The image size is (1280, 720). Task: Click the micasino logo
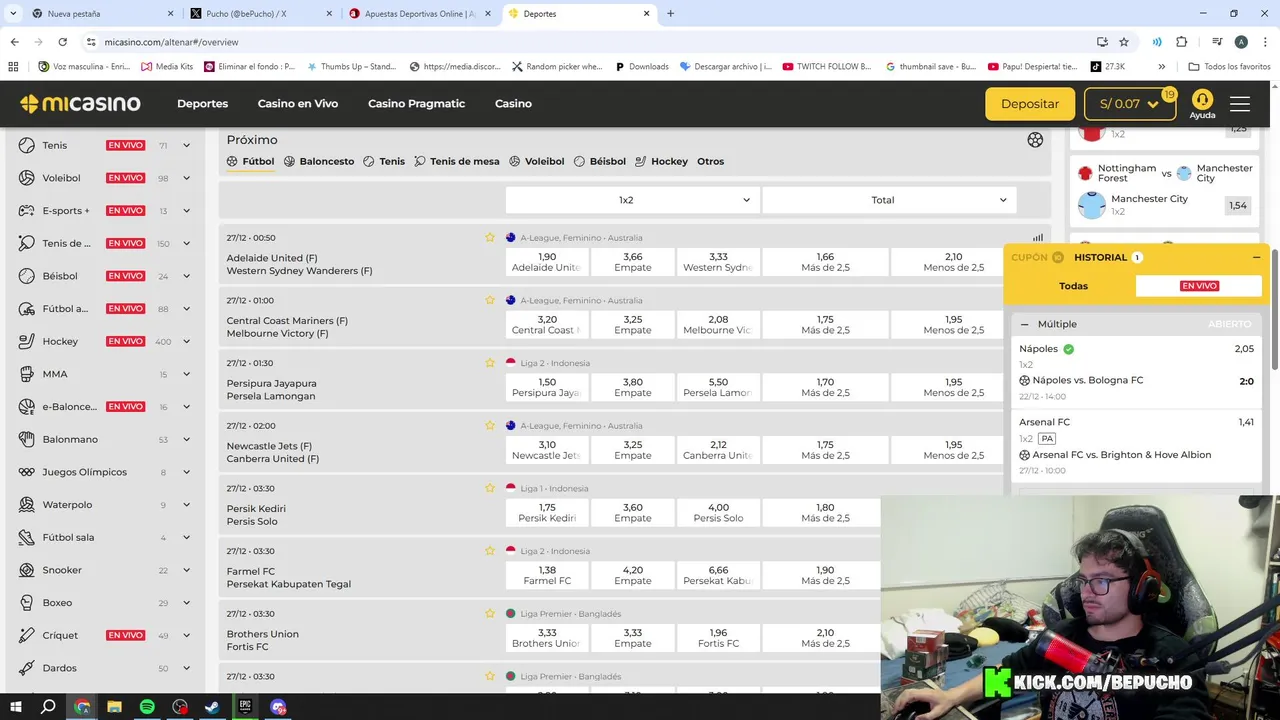(x=80, y=104)
